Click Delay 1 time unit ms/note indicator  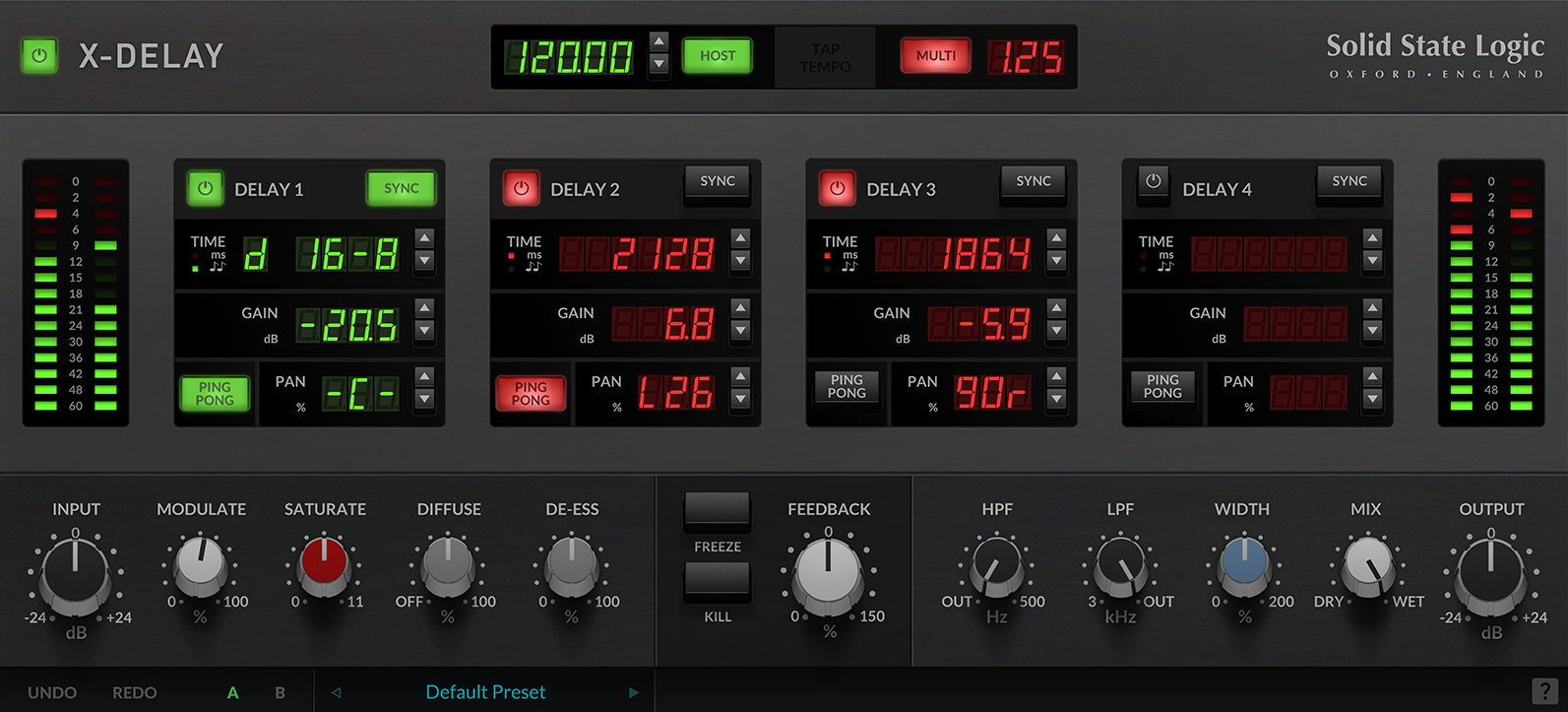pyautogui.click(x=210, y=260)
